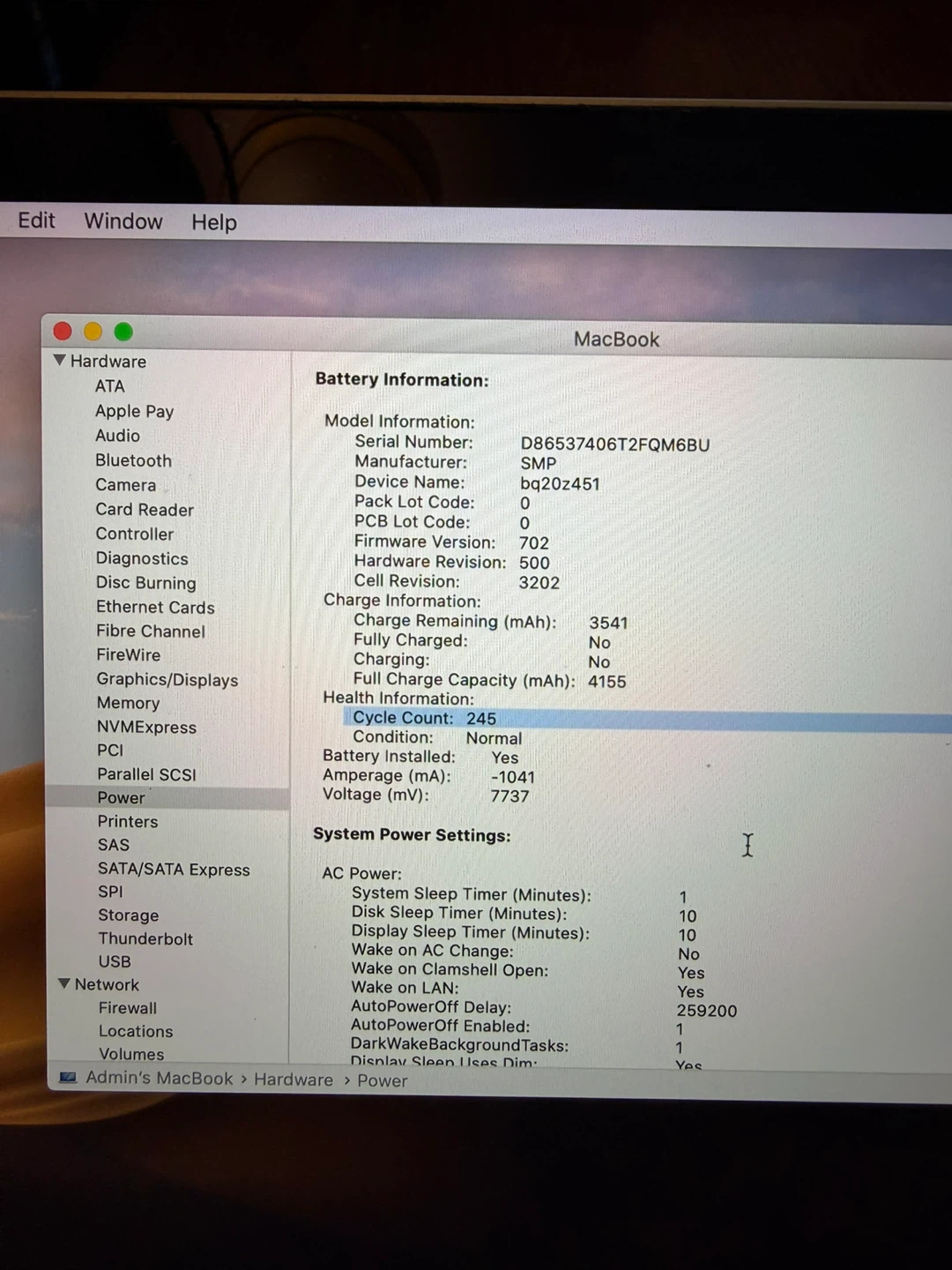Select Disc Burning in the sidebar

(146, 583)
